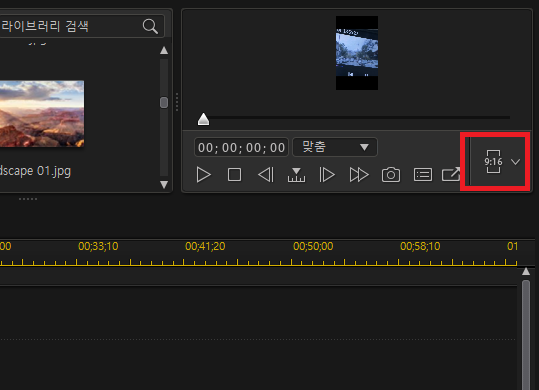Click the library search magnifier icon
Image resolution: width=539 pixels, height=390 pixels.
(150, 26)
